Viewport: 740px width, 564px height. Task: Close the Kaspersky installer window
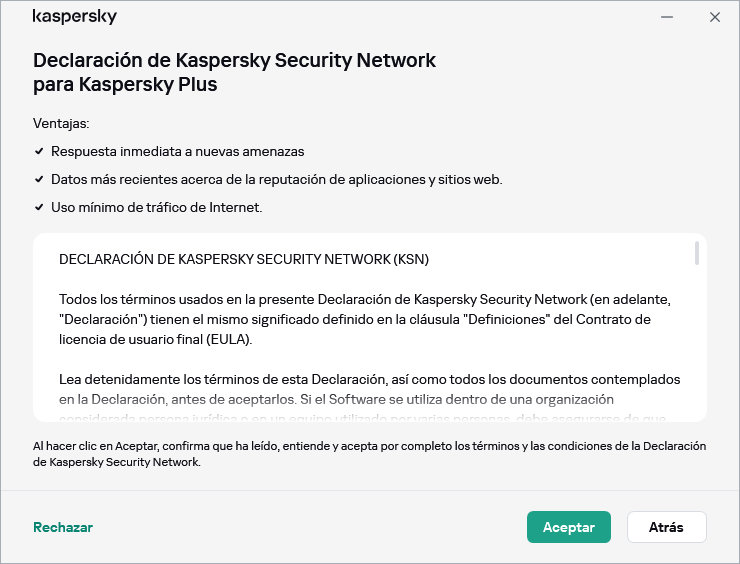pyautogui.click(x=714, y=17)
